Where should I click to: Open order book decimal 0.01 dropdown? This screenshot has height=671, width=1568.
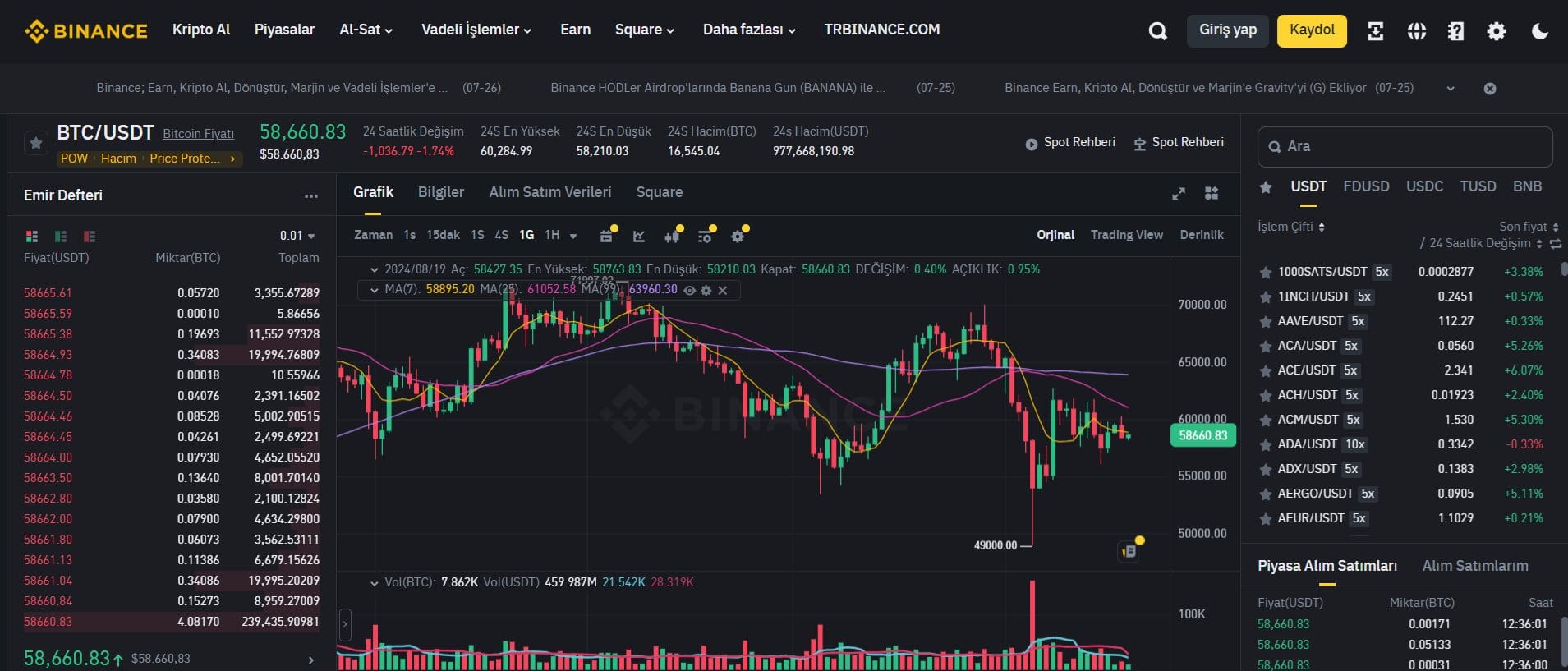[297, 236]
